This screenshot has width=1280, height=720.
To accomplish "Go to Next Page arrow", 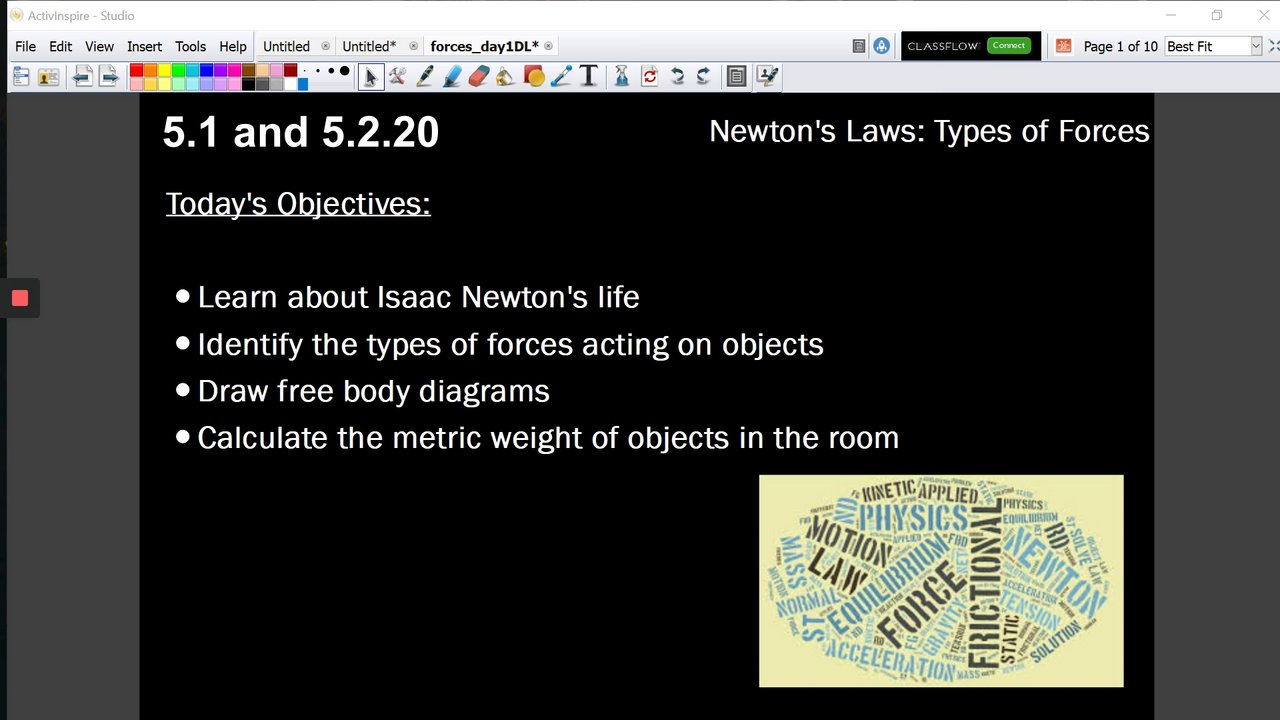I will (109, 76).
